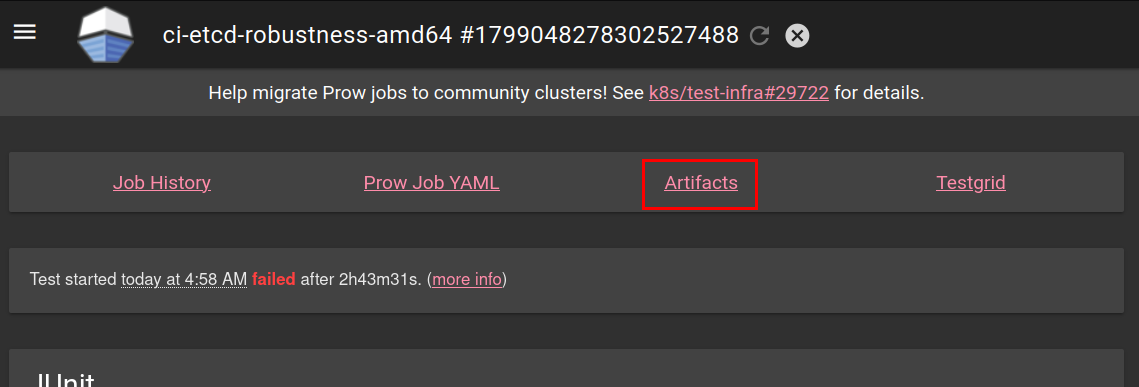Screen dimensions: 1139x387
Task: Expand the more info link
Action: [x=466, y=280]
